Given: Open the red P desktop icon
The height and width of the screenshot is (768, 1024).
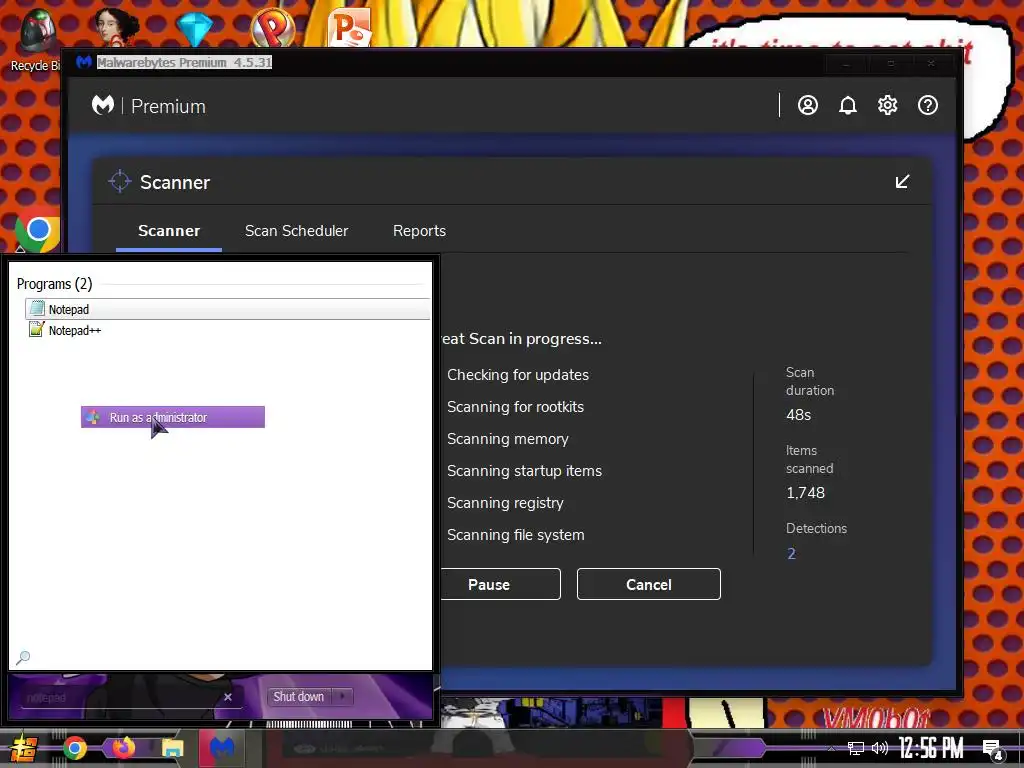Looking at the screenshot, I should pyautogui.click(x=273, y=27).
